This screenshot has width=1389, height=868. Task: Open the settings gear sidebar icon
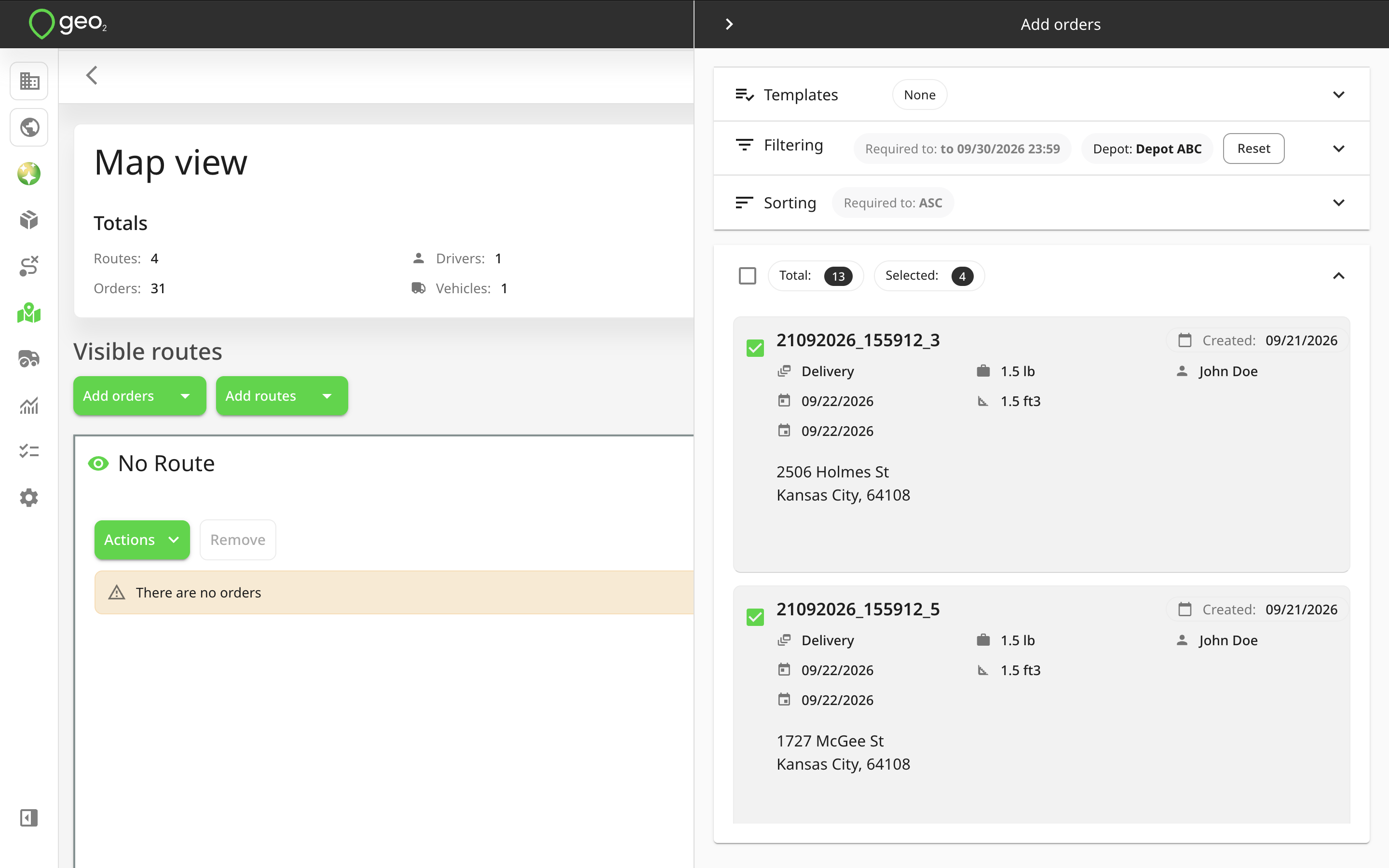point(29,498)
